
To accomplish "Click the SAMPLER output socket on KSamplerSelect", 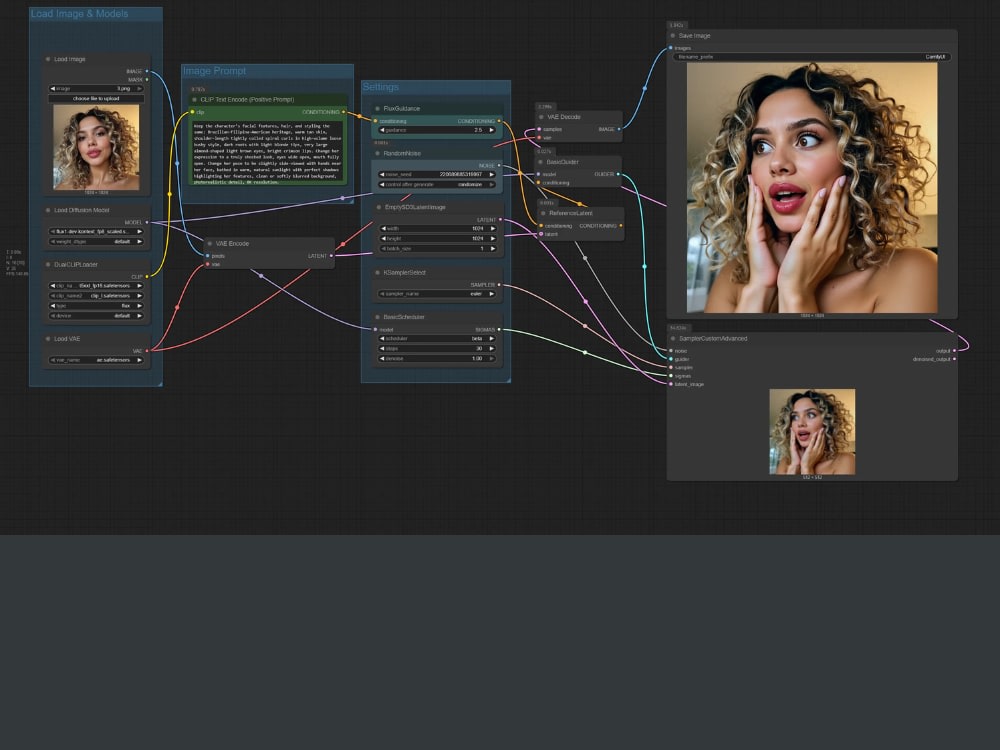I will (499, 285).
